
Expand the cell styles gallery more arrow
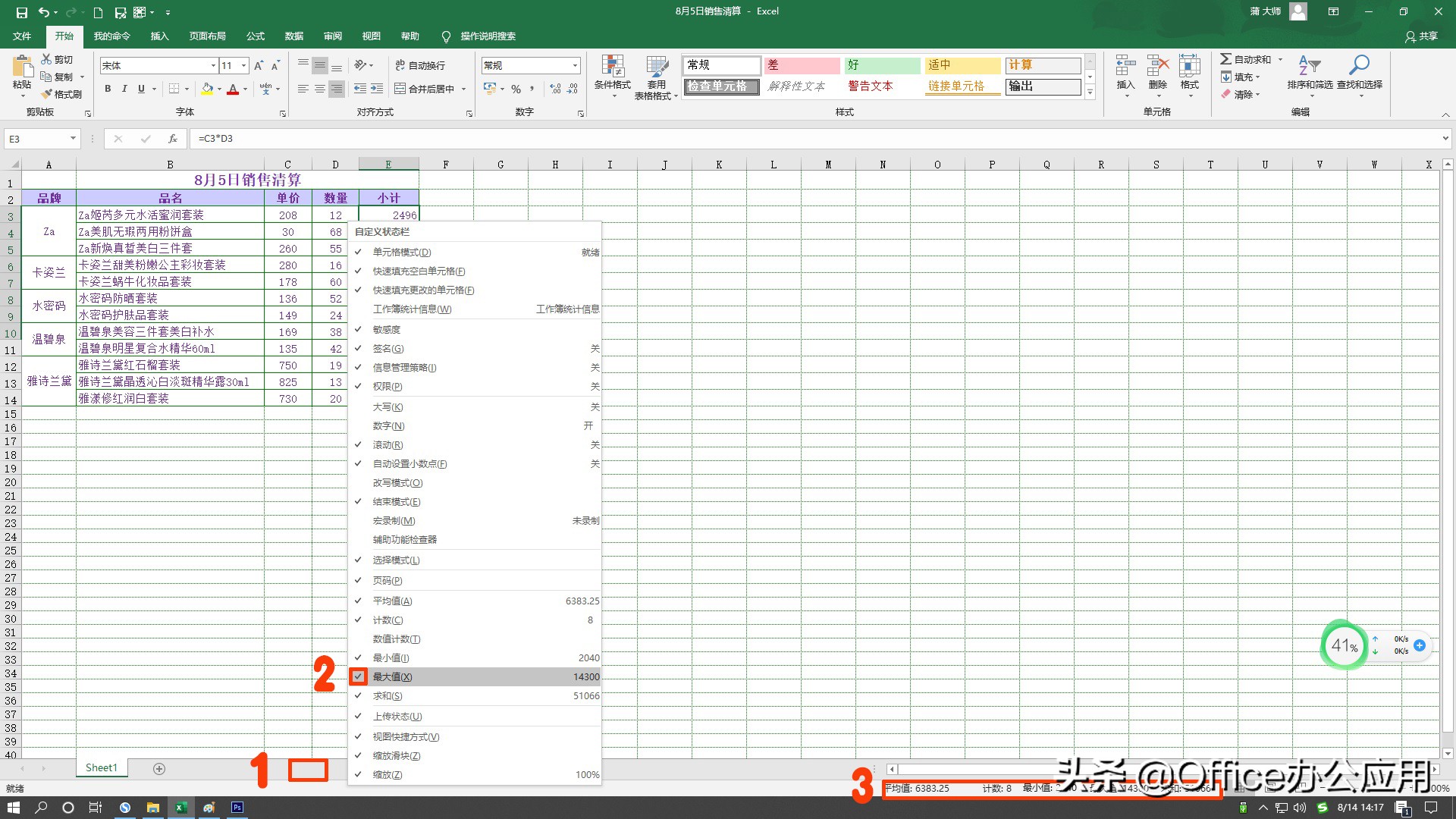coord(1090,93)
